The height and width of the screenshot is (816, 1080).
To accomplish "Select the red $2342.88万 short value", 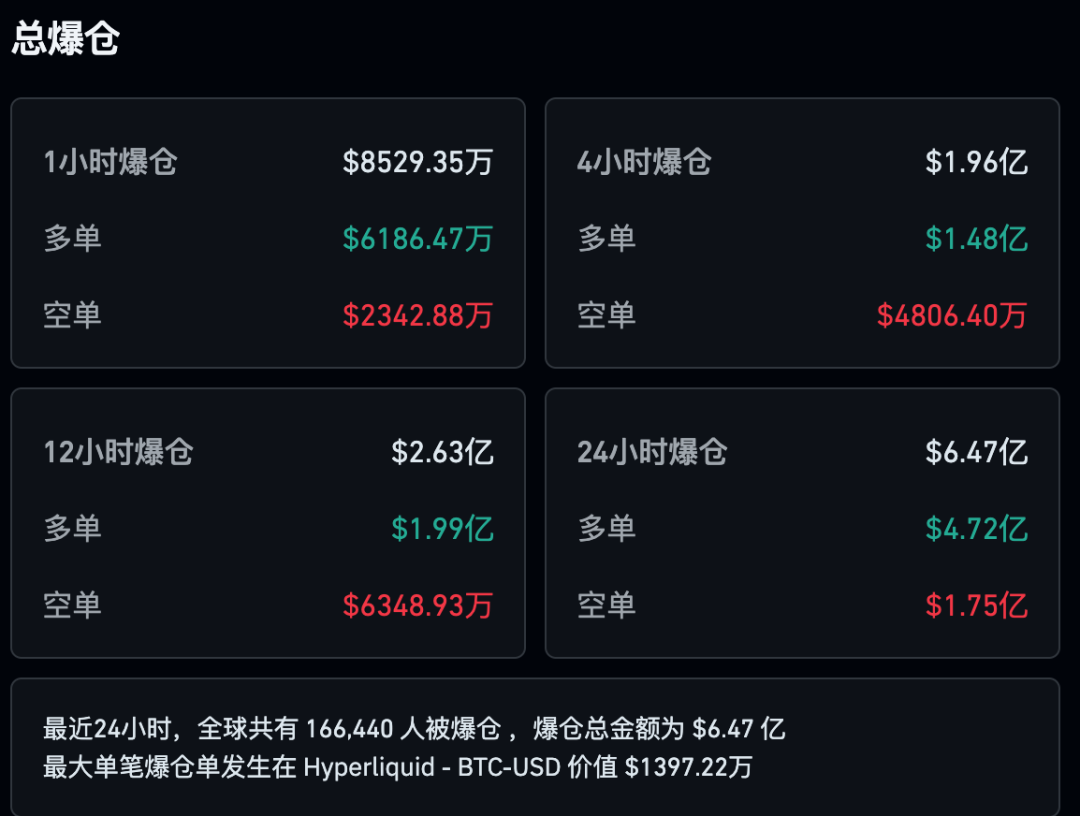I will coord(418,316).
